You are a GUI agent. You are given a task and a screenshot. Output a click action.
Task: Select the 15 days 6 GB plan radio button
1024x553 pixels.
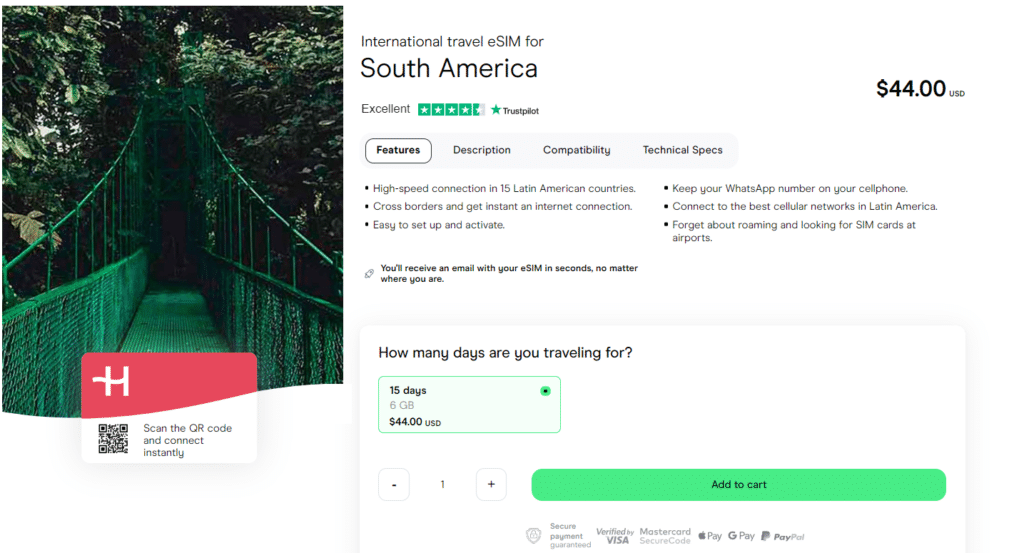(545, 391)
